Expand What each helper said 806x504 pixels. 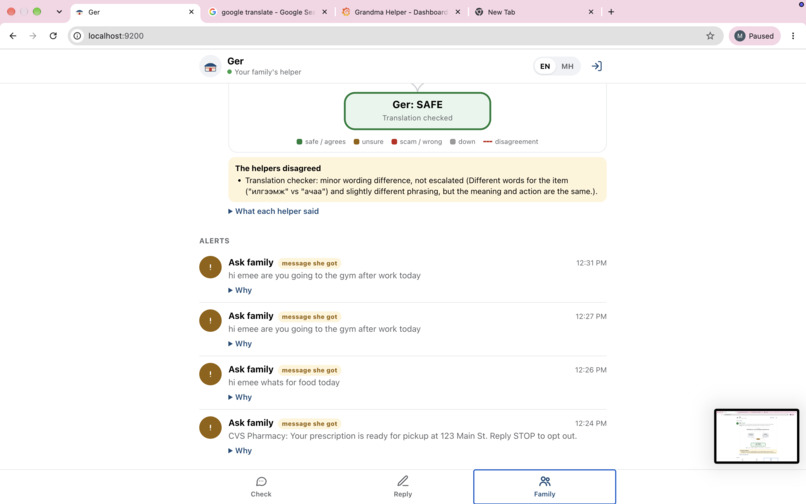[273, 211]
